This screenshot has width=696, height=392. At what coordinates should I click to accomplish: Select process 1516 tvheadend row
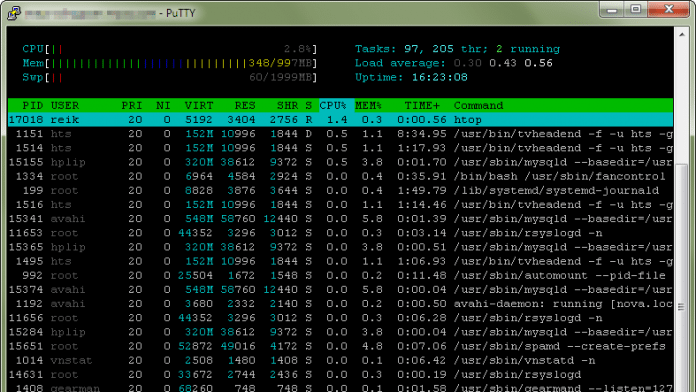click(x=340, y=205)
